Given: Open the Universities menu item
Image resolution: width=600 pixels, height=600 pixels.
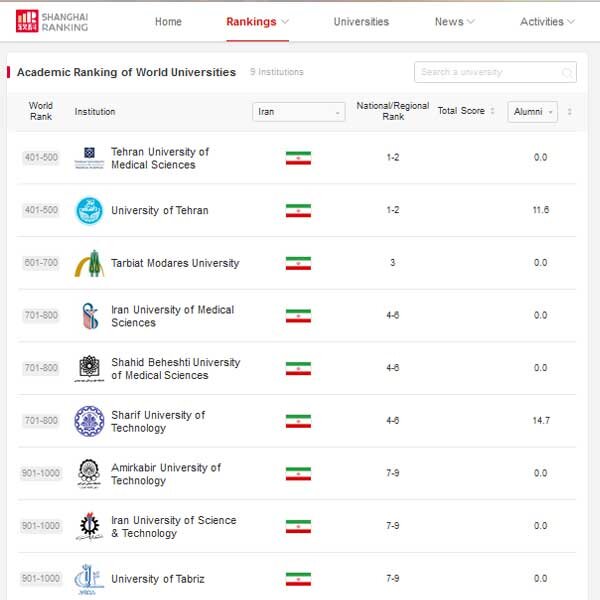Looking at the screenshot, I should (x=361, y=22).
